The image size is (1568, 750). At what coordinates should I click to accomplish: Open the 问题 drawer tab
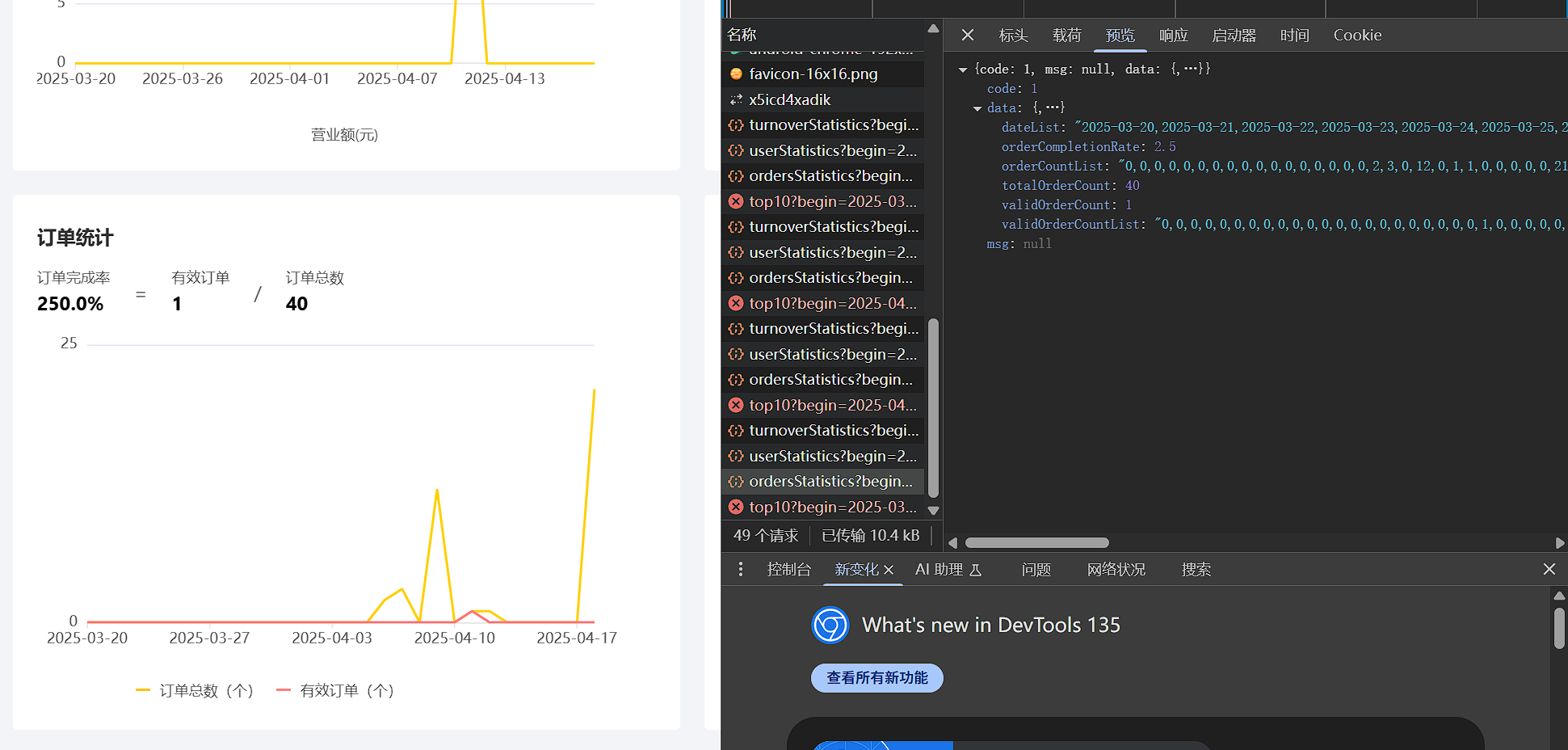1036,569
